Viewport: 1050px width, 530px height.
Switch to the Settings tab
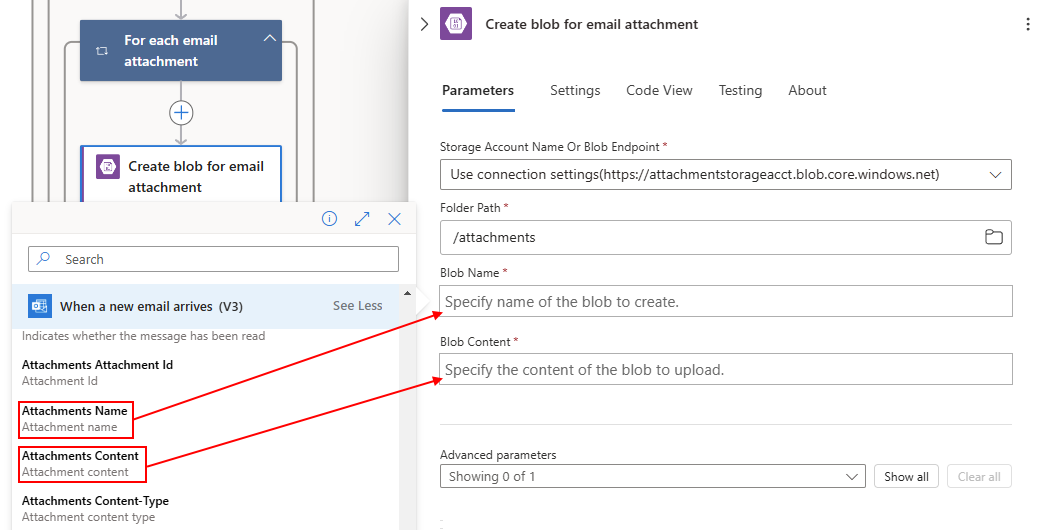[575, 90]
